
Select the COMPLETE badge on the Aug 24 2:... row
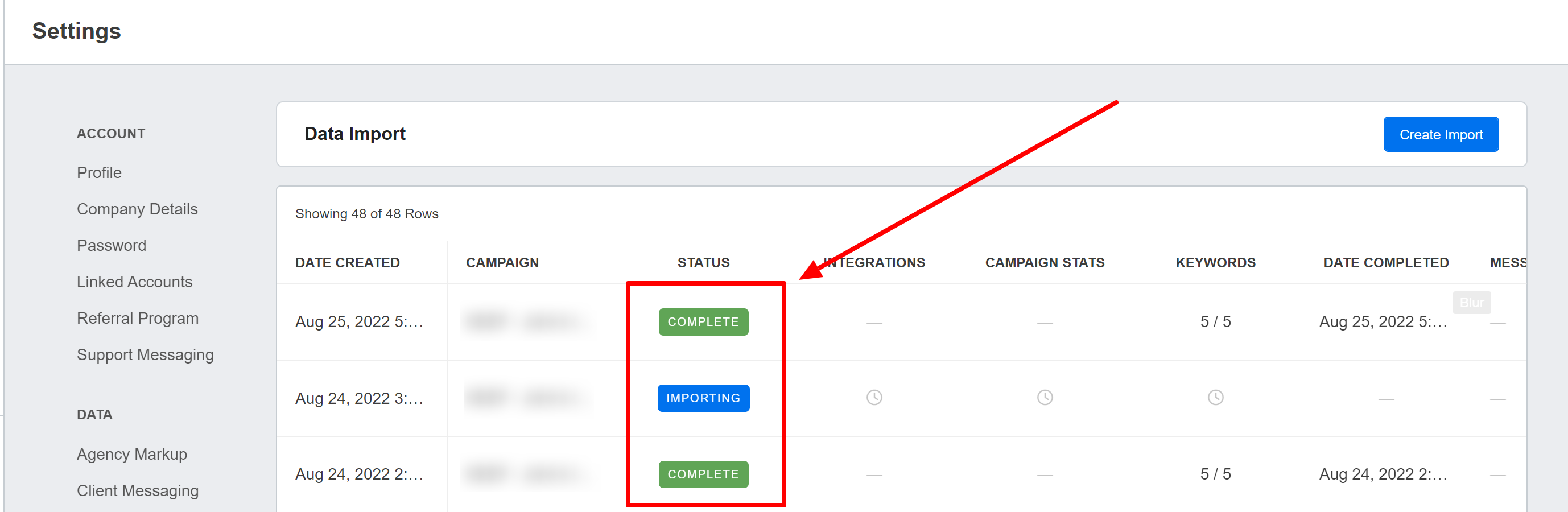(x=703, y=474)
